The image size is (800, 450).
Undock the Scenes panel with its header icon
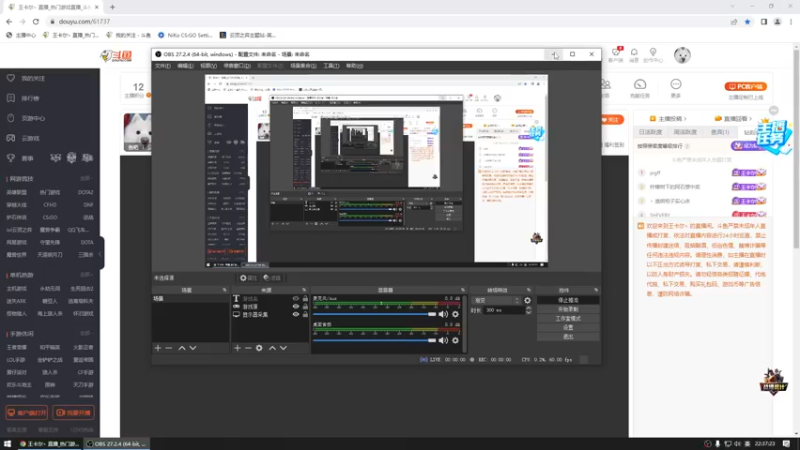click(x=224, y=290)
